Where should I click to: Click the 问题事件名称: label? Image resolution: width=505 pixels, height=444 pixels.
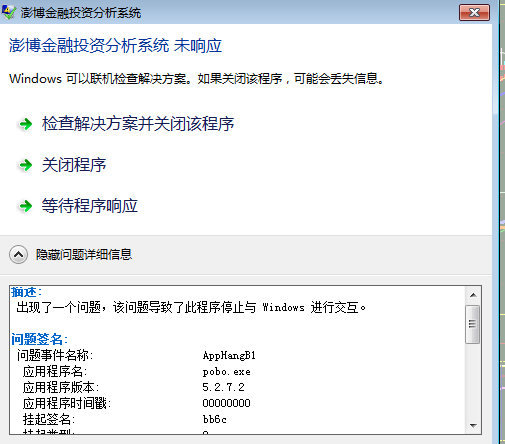[x=55, y=355]
